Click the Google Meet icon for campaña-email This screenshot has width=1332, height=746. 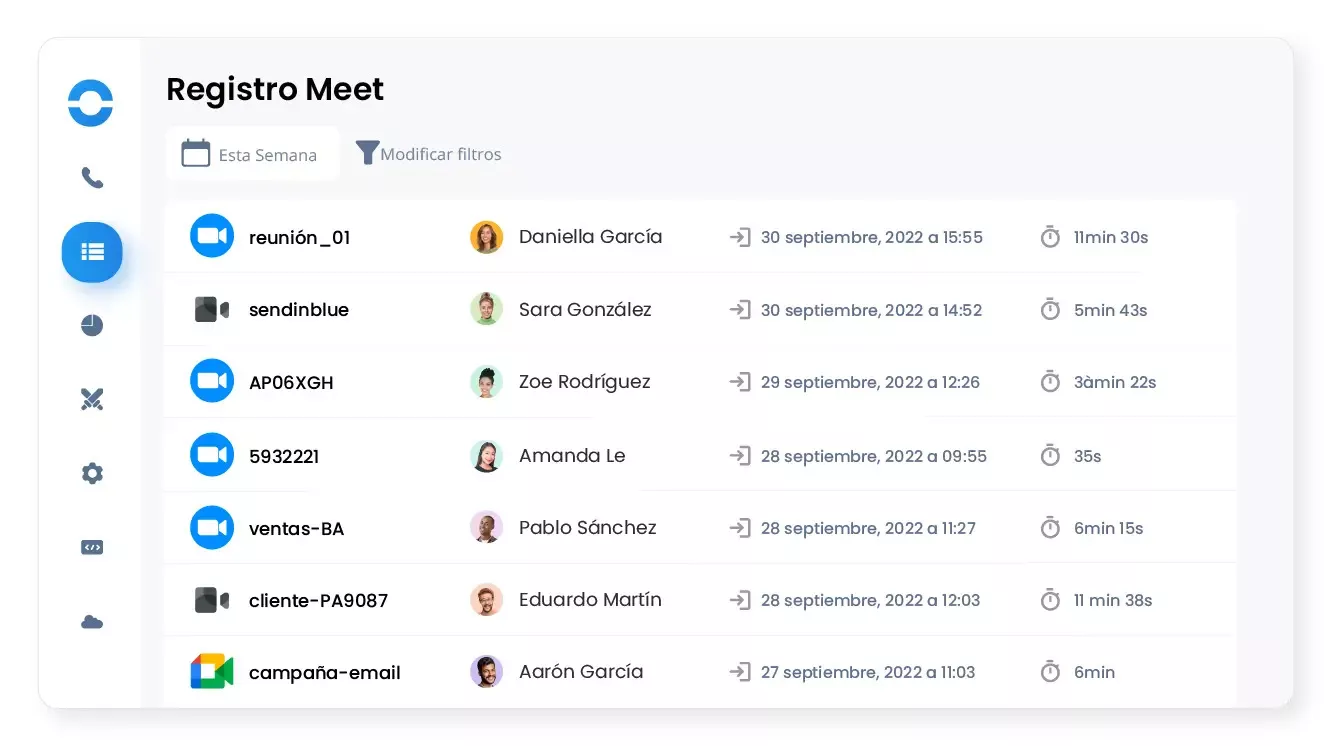[212, 672]
